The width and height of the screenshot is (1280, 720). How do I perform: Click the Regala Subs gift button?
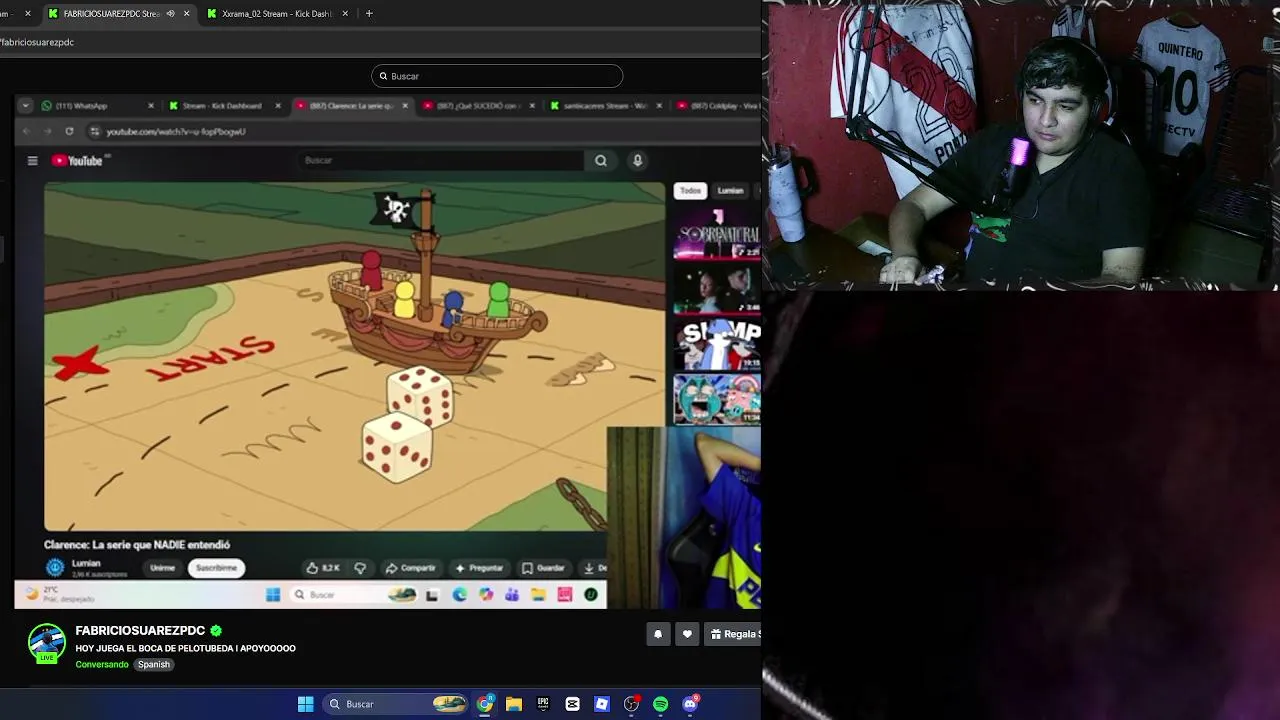(x=734, y=634)
